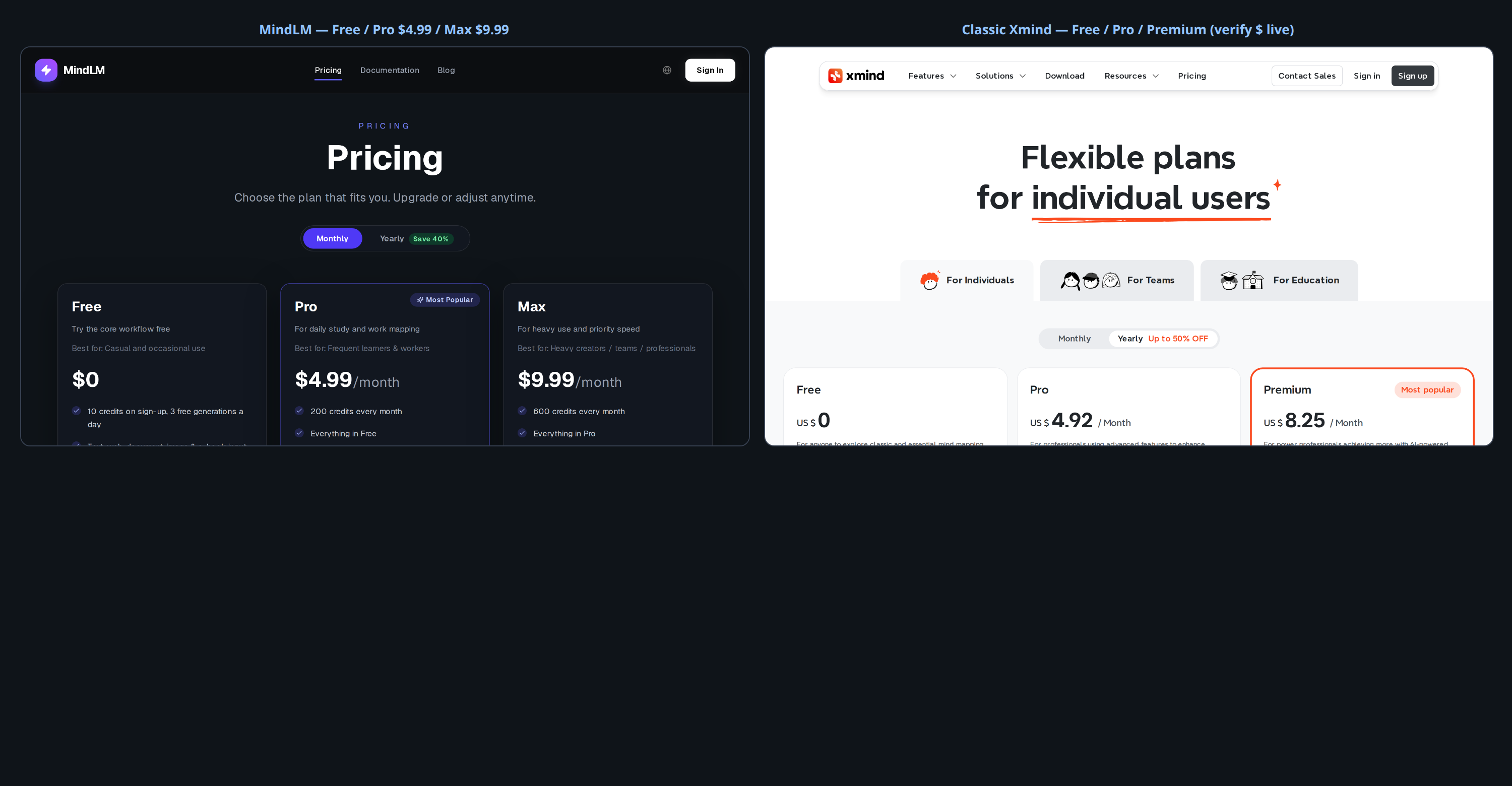1512x786 pixels.
Task: Click checkmark beside Everything in Free
Action: (299, 433)
